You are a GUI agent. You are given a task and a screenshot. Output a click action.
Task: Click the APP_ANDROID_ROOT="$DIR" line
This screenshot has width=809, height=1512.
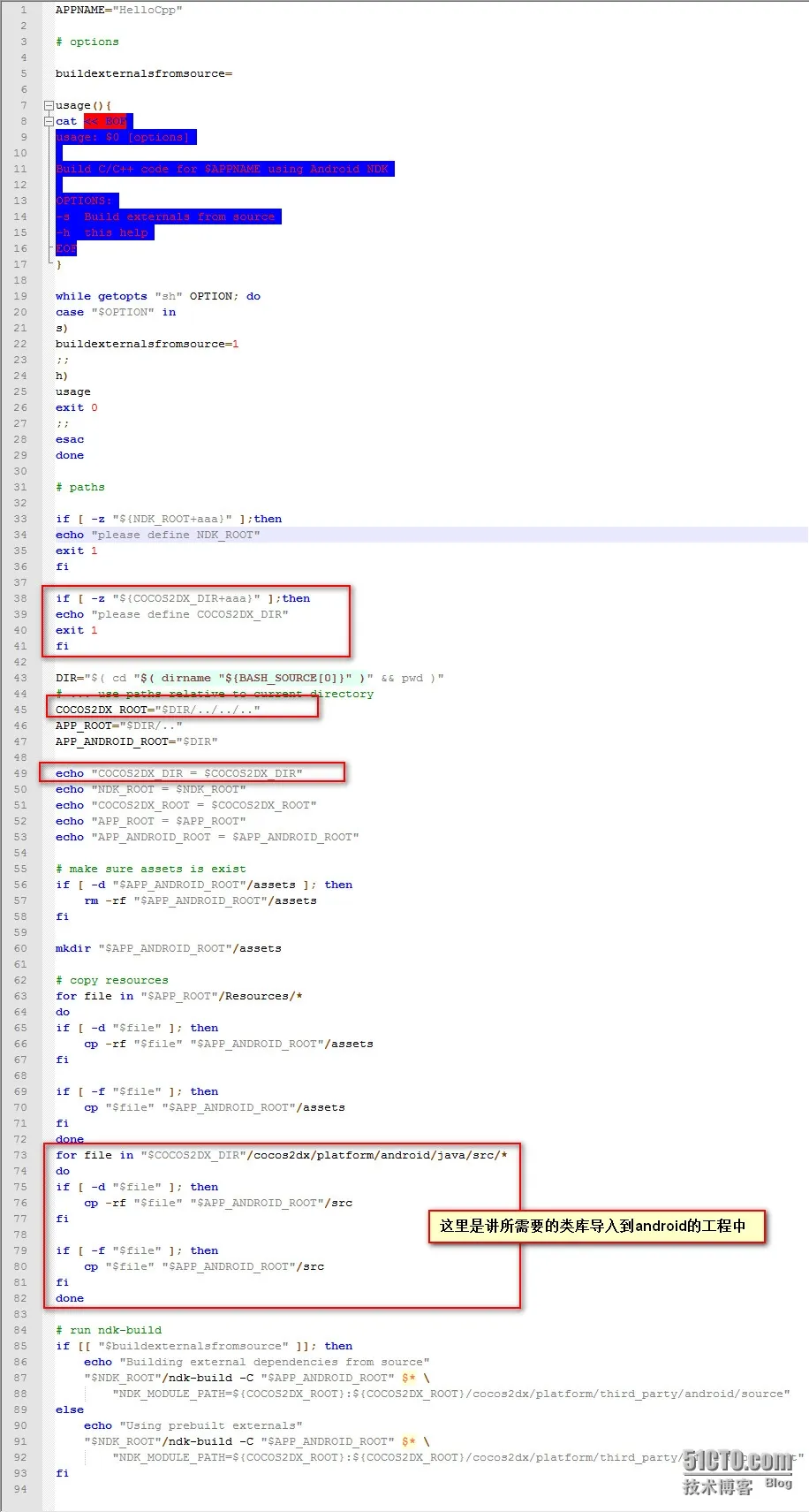137,742
